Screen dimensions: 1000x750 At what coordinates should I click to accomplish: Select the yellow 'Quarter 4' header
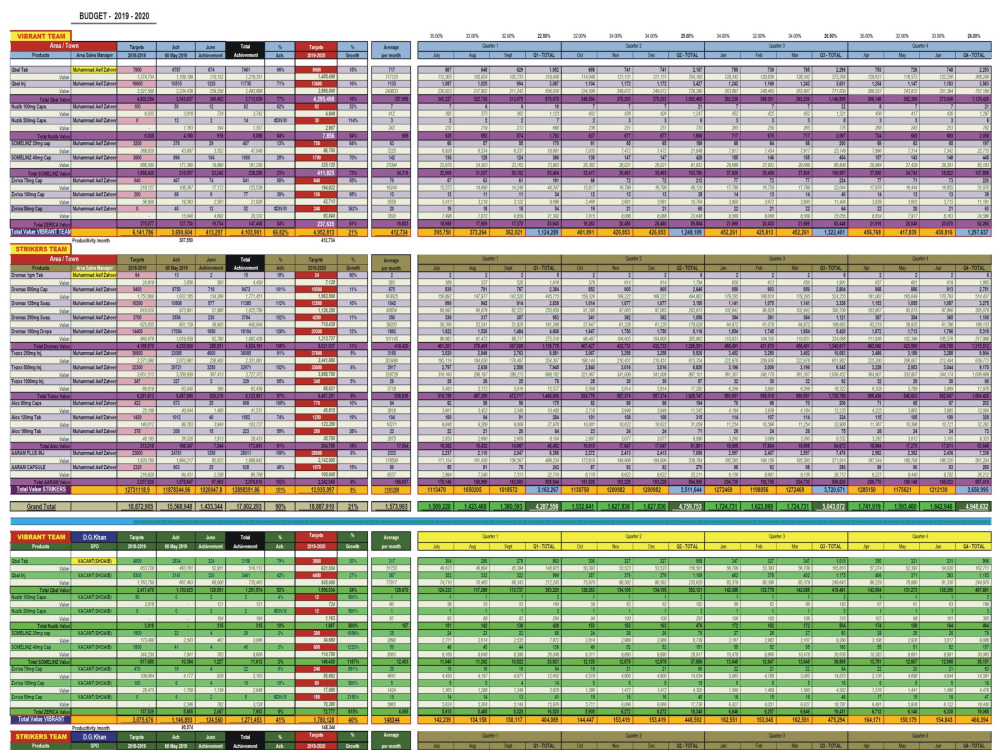pyautogui.click(x=919, y=536)
